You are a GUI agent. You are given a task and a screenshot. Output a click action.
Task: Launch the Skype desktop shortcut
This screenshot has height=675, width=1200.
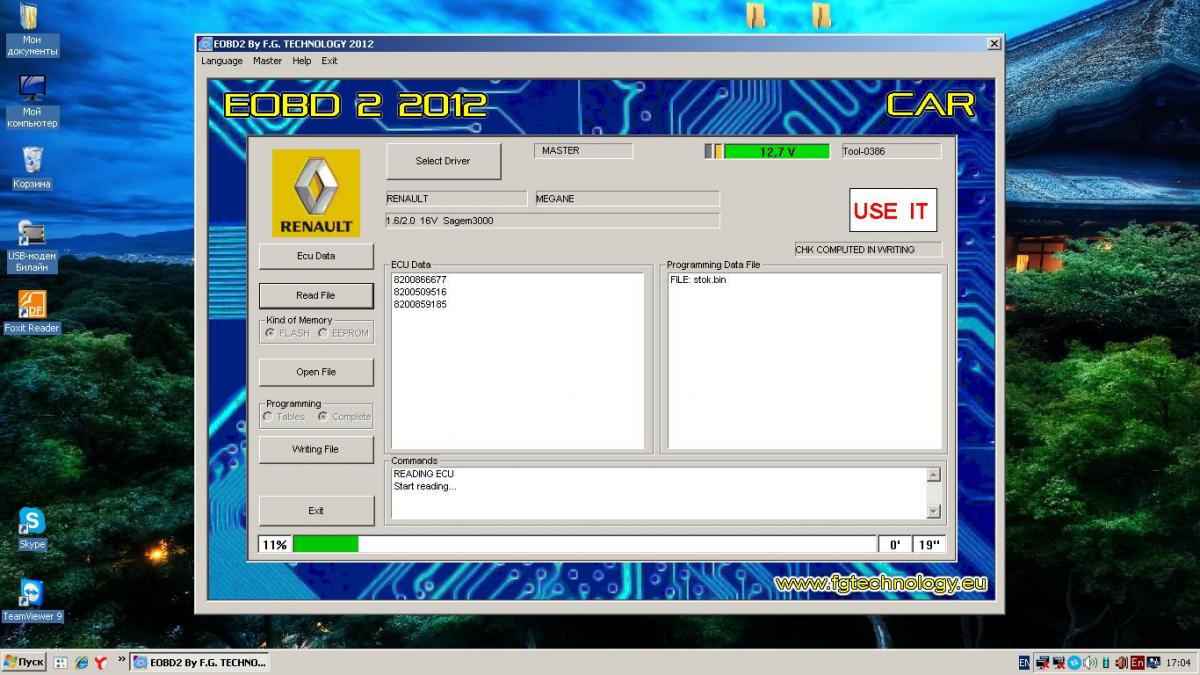[32, 528]
